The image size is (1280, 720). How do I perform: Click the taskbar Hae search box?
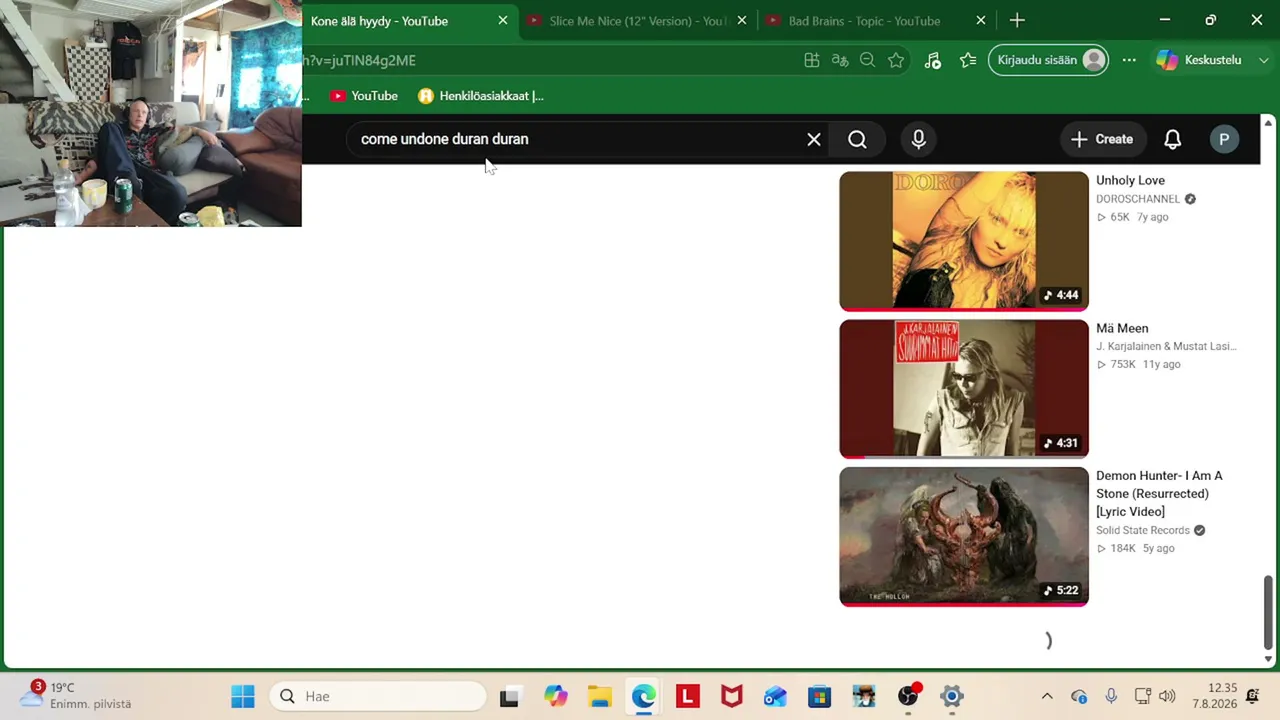coord(378,697)
